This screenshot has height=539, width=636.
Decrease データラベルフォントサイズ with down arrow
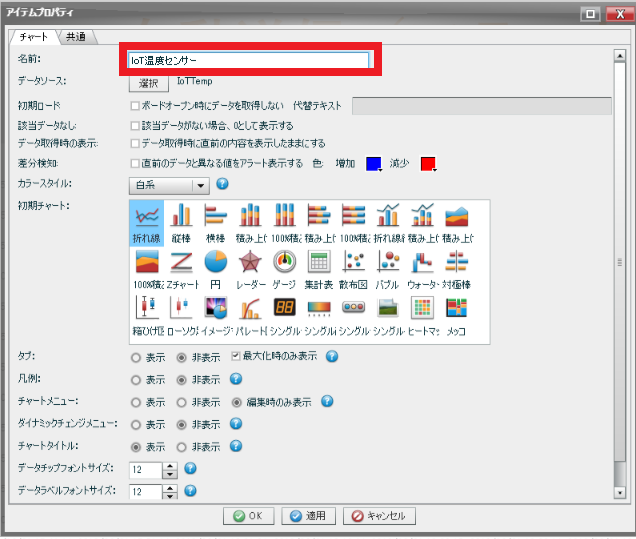coord(170,496)
